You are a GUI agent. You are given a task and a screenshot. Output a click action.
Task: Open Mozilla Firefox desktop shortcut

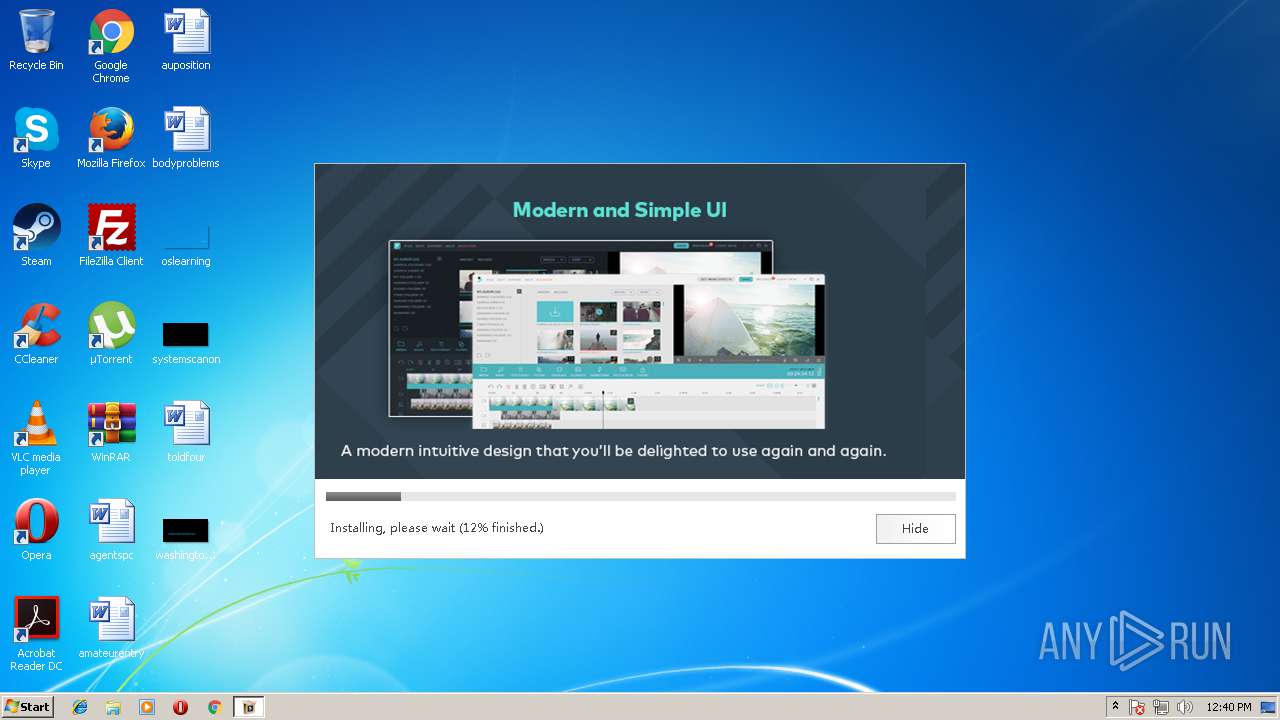click(111, 138)
